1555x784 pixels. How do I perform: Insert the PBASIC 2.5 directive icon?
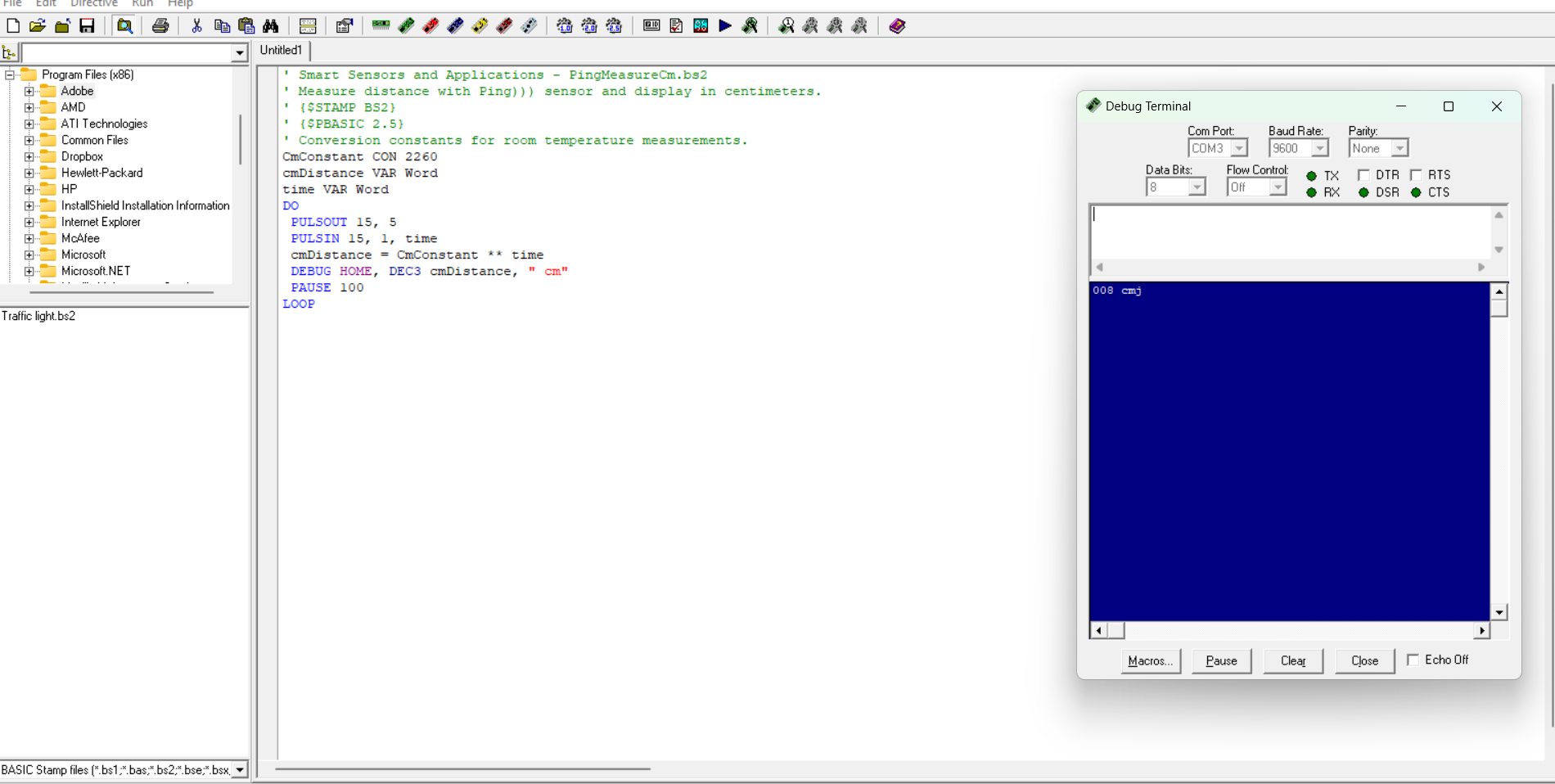[x=614, y=26]
